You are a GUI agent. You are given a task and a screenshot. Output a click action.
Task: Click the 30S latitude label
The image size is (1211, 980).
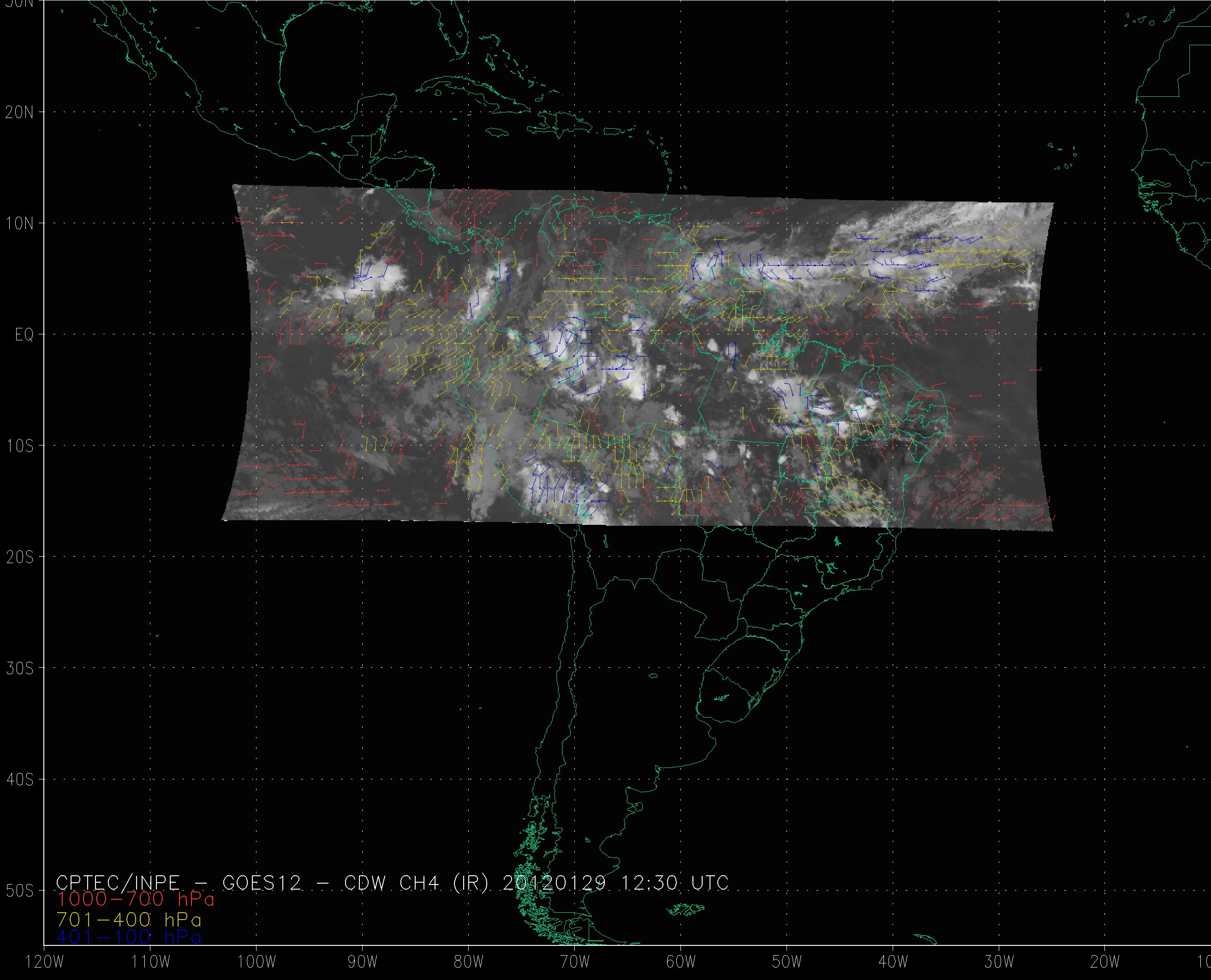click(x=19, y=668)
